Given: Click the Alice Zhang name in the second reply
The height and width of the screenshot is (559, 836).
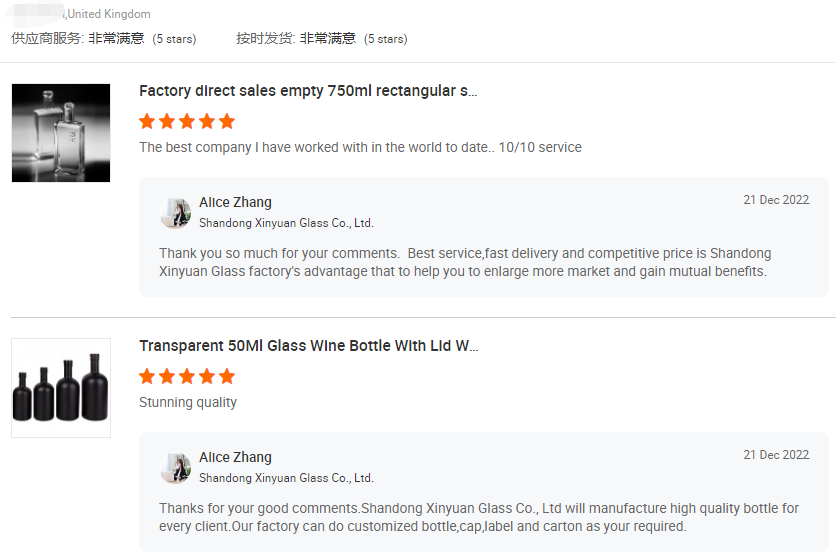Looking at the screenshot, I should pyautogui.click(x=235, y=457).
